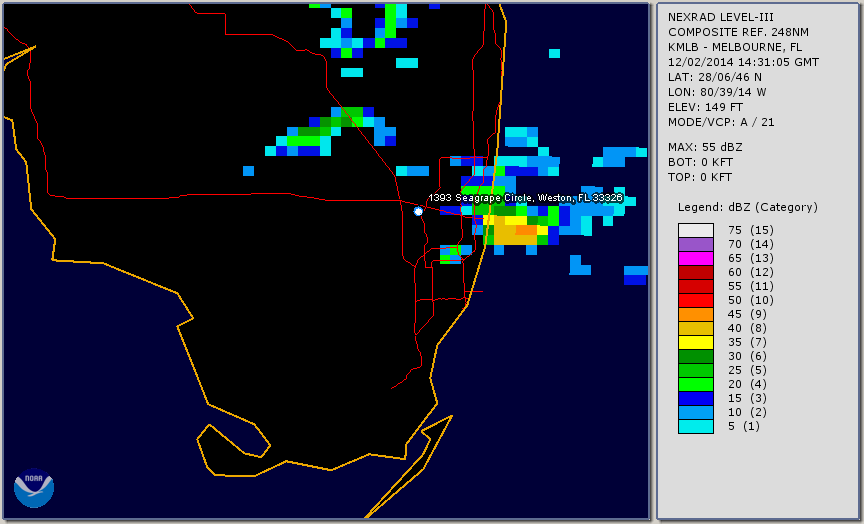Click the 45 (9) legend value
Image resolution: width=864 pixels, height=524 pixels.
point(747,314)
